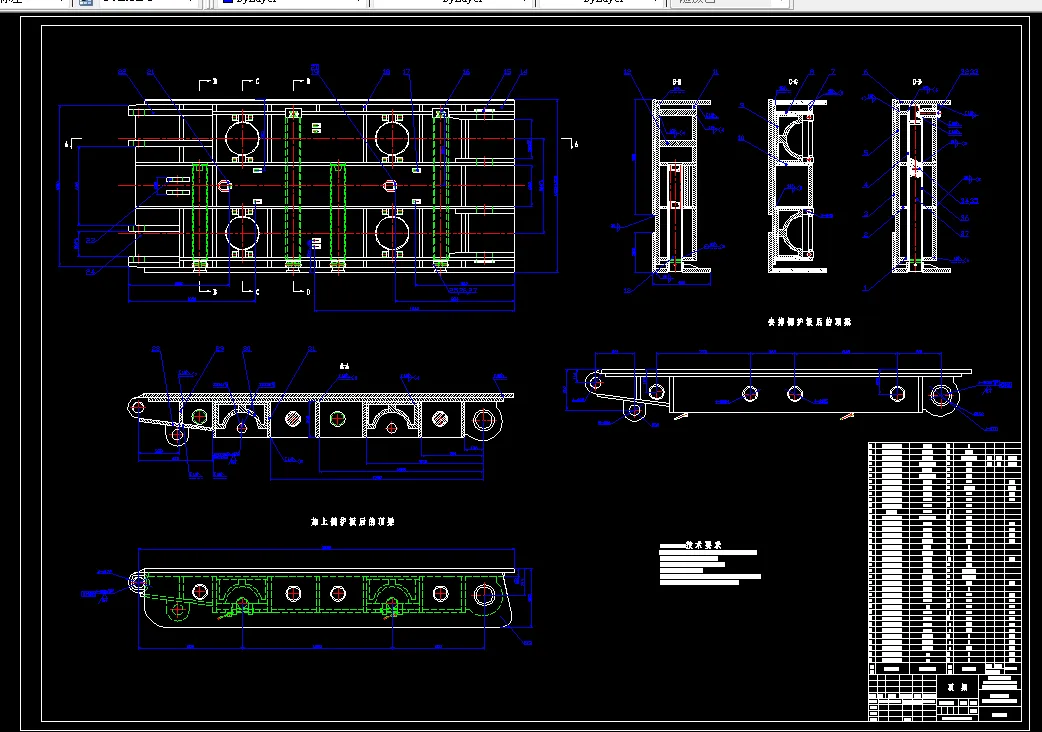Image resolution: width=1042 pixels, height=732 pixels.
Task: Select callout number 37 beside D-D section
Action: (x=964, y=234)
